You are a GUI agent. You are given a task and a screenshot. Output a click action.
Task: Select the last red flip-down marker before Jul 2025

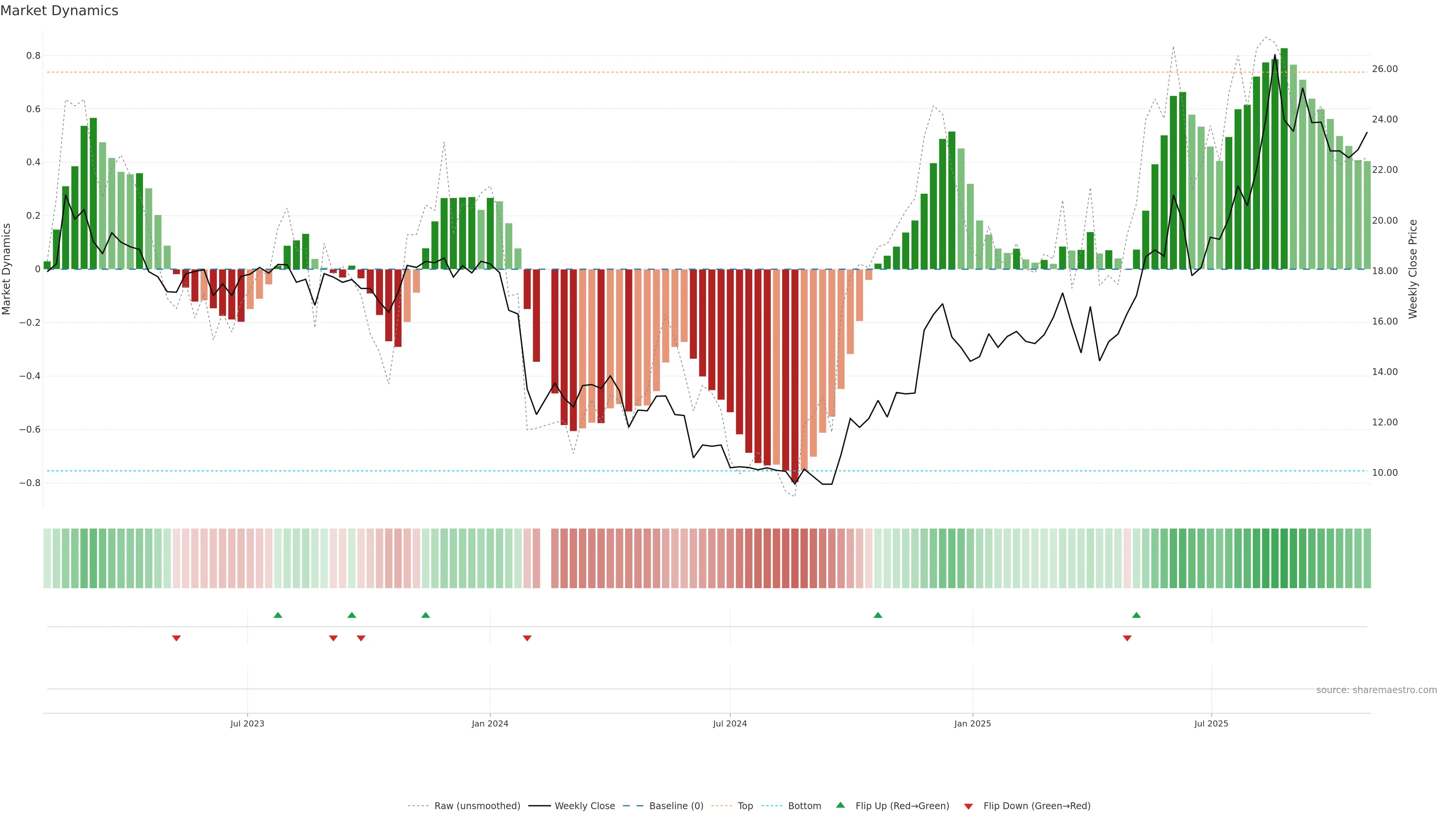point(1127,638)
